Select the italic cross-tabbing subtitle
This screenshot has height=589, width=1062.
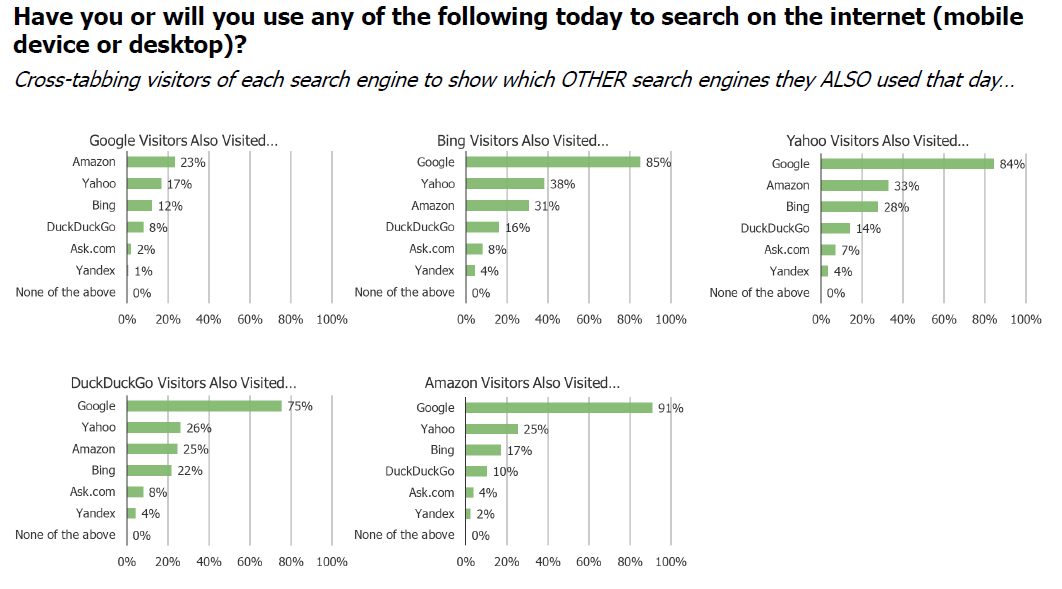click(514, 80)
